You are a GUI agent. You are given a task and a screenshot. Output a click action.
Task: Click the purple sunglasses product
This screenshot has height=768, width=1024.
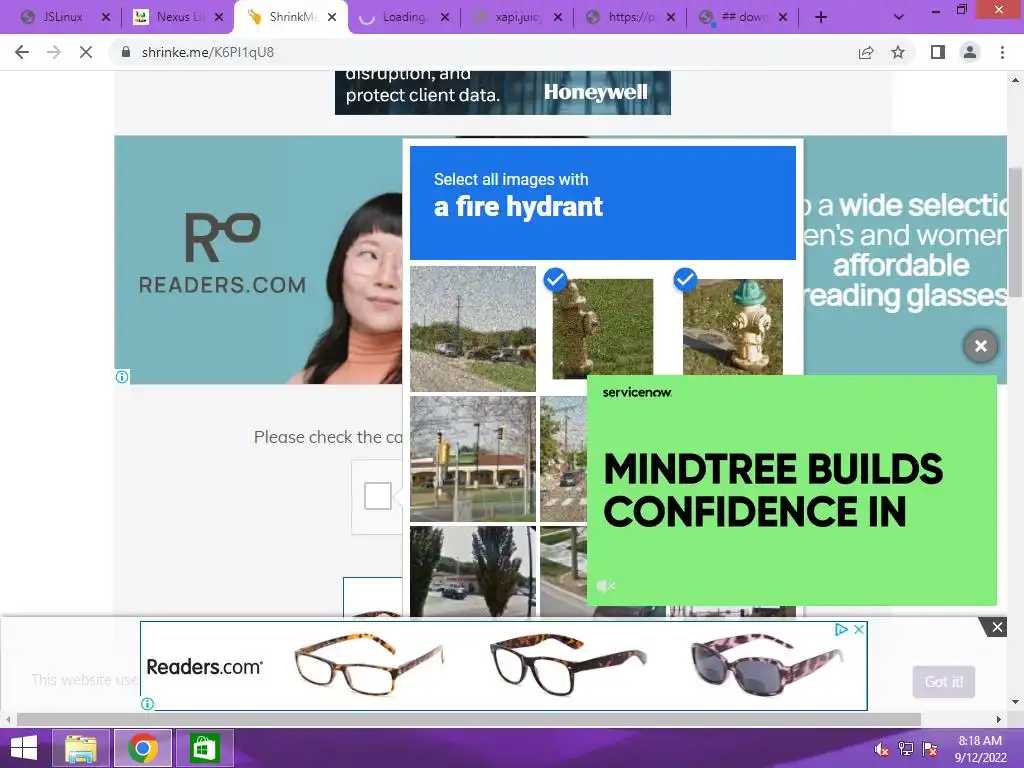click(767, 665)
